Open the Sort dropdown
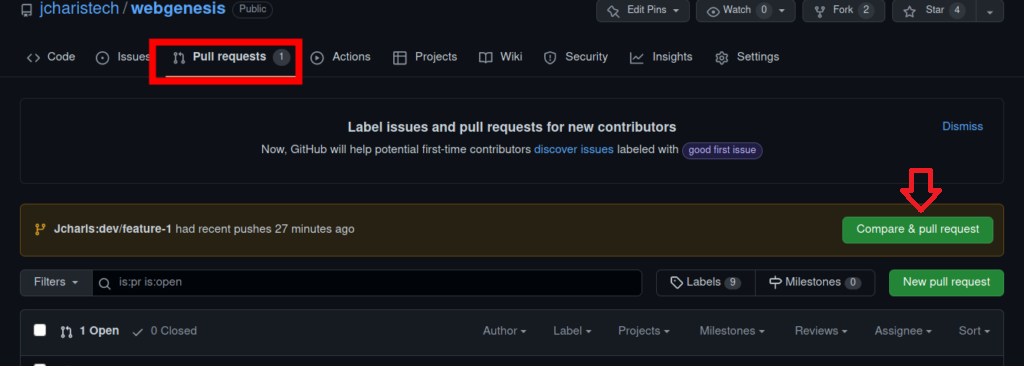The image size is (1024, 366). click(974, 331)
